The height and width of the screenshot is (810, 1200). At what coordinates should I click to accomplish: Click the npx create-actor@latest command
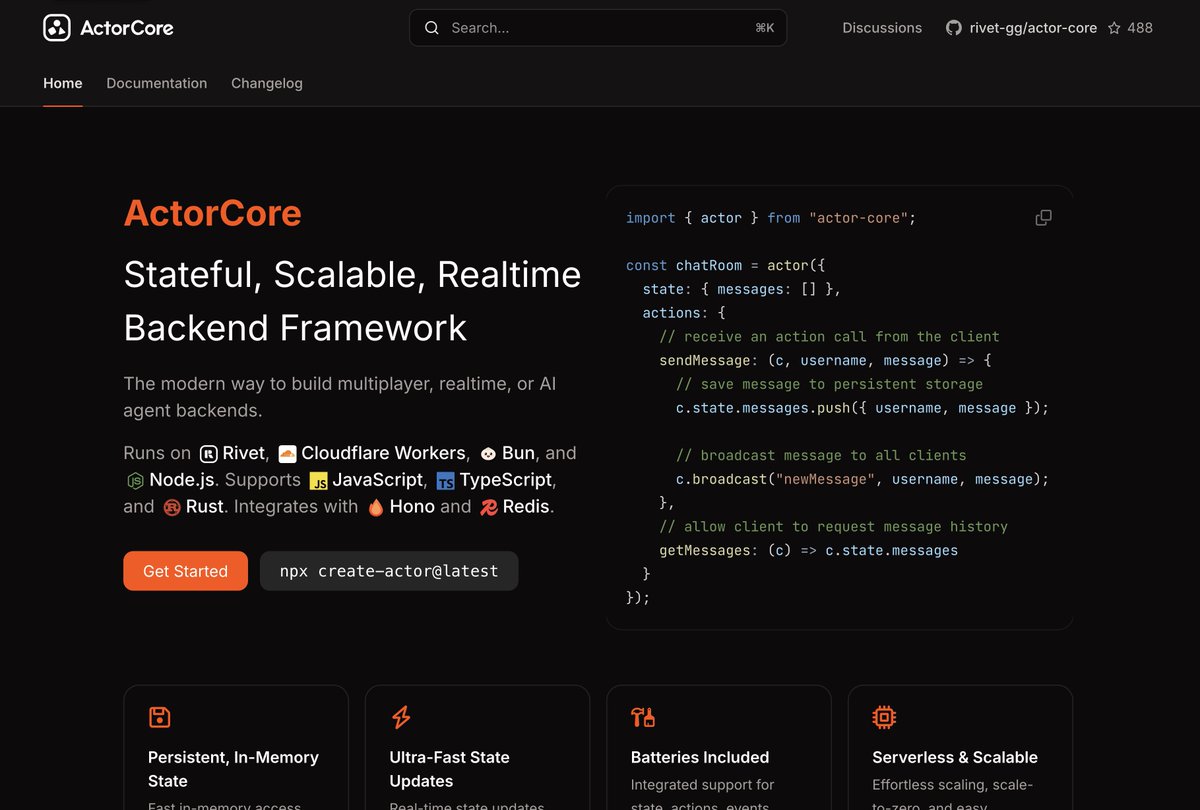[389, 571]
